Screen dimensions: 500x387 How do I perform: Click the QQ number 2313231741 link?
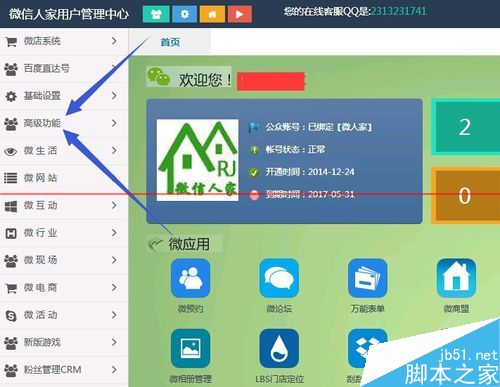point(398,11)
